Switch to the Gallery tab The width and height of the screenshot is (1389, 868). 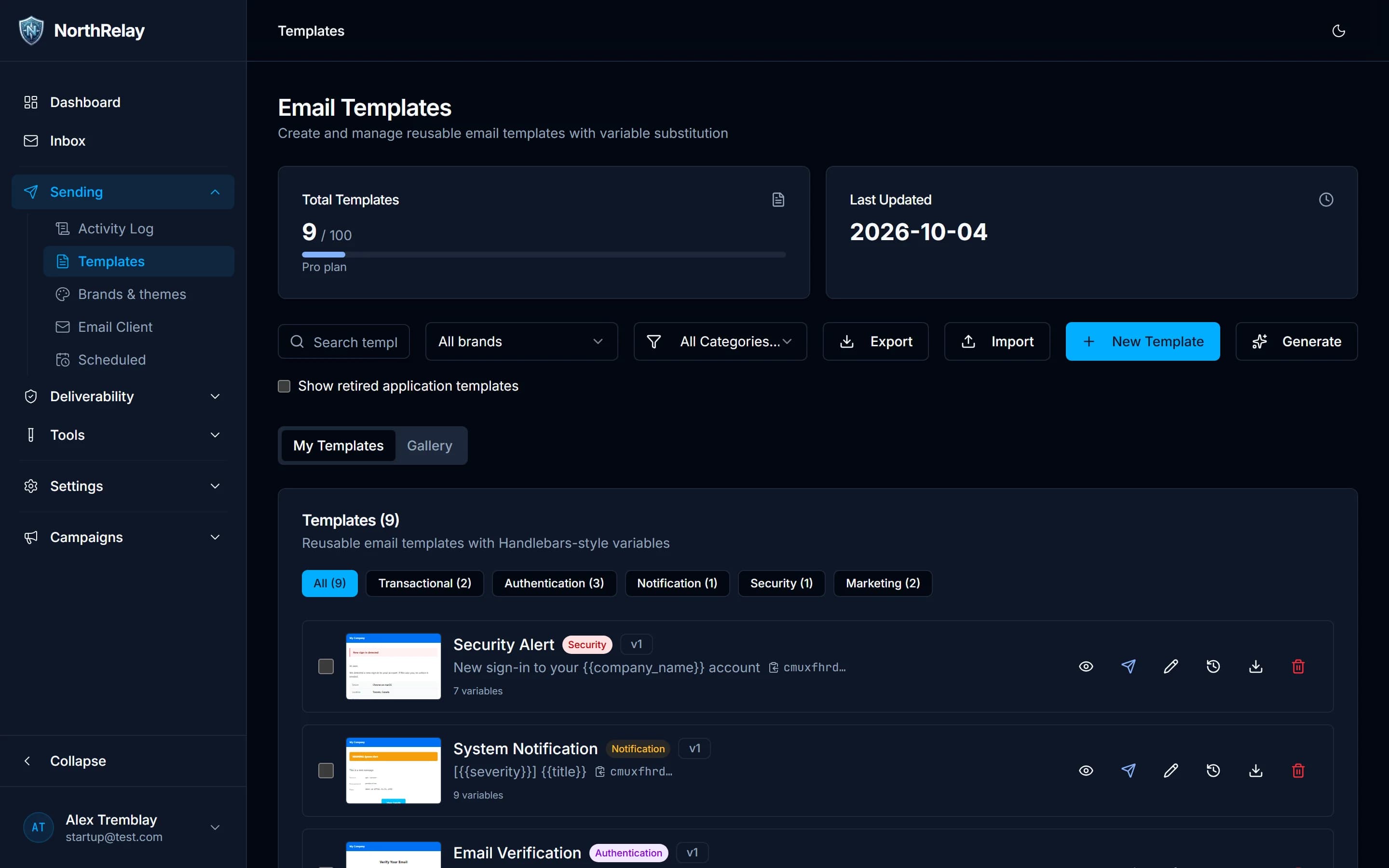(x=429, y=446)
